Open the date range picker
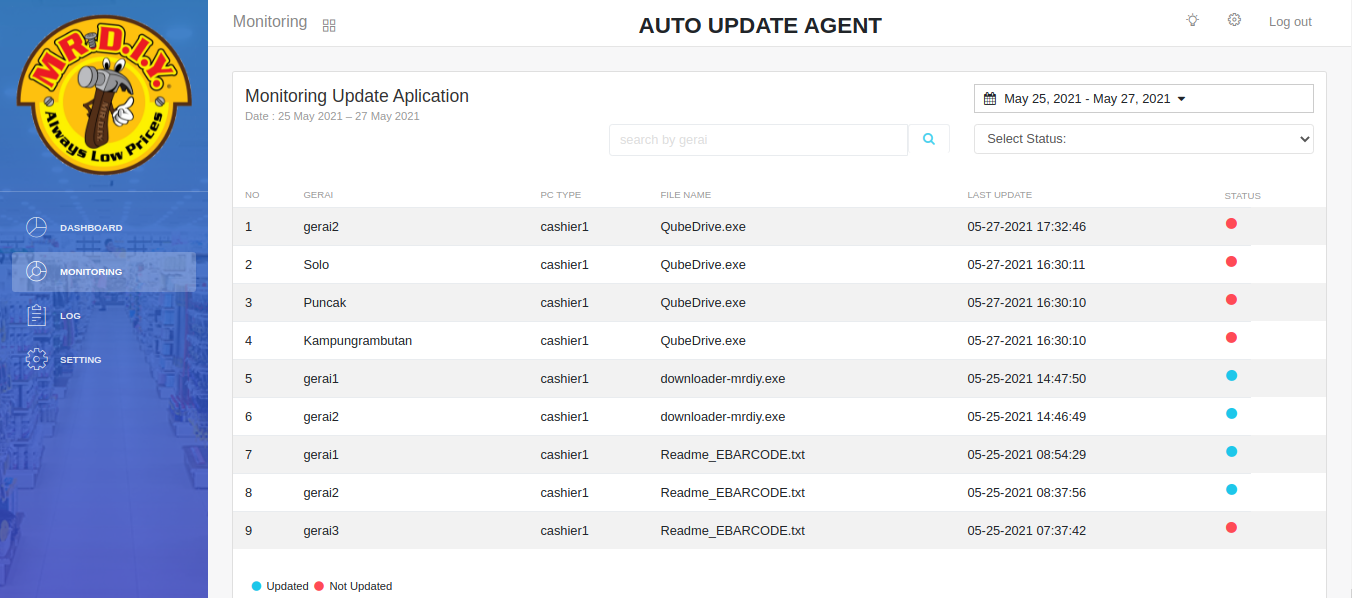This screenshot has width=1352, height=598. [x=1143, y=99]
